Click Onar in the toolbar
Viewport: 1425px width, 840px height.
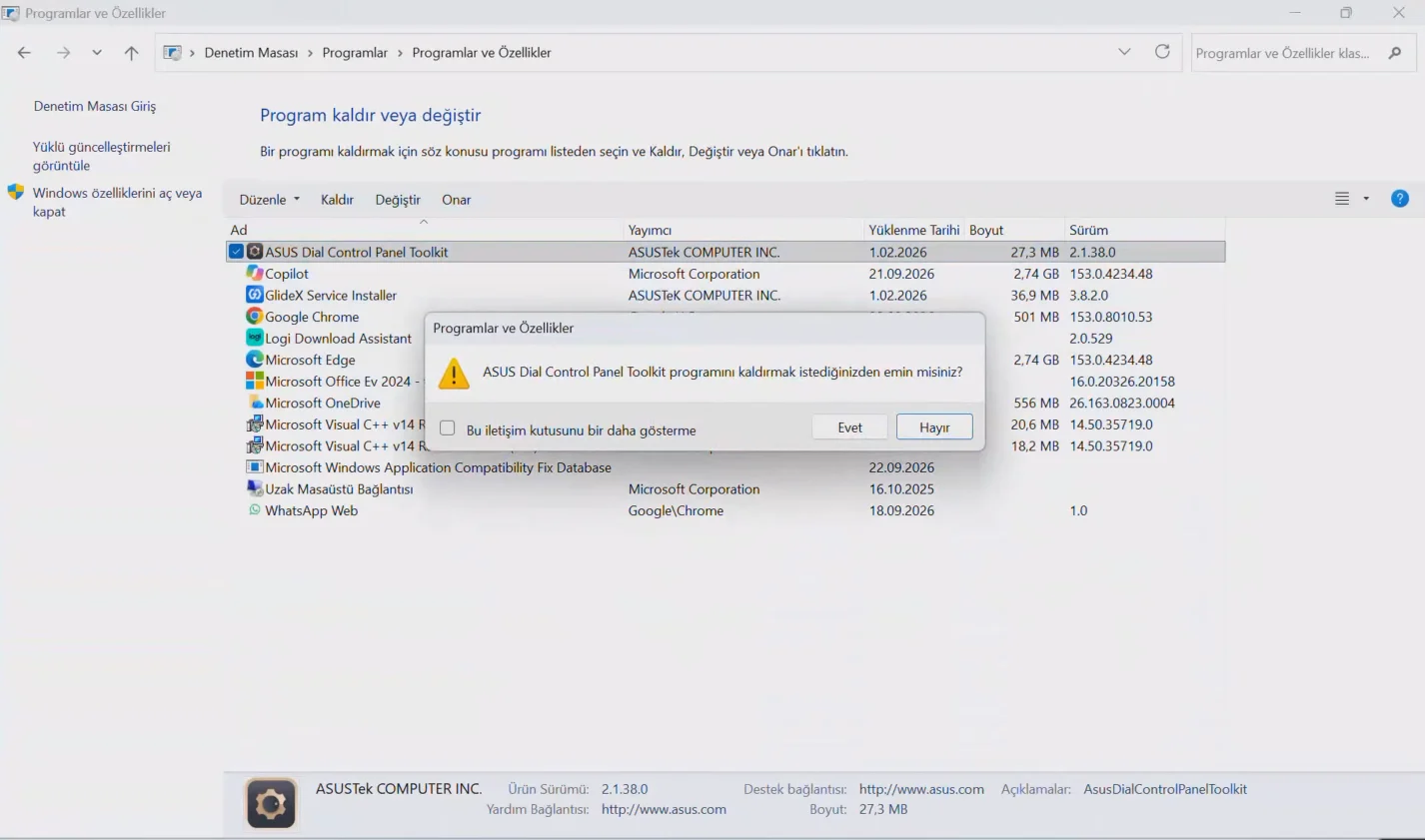point(456,200)
